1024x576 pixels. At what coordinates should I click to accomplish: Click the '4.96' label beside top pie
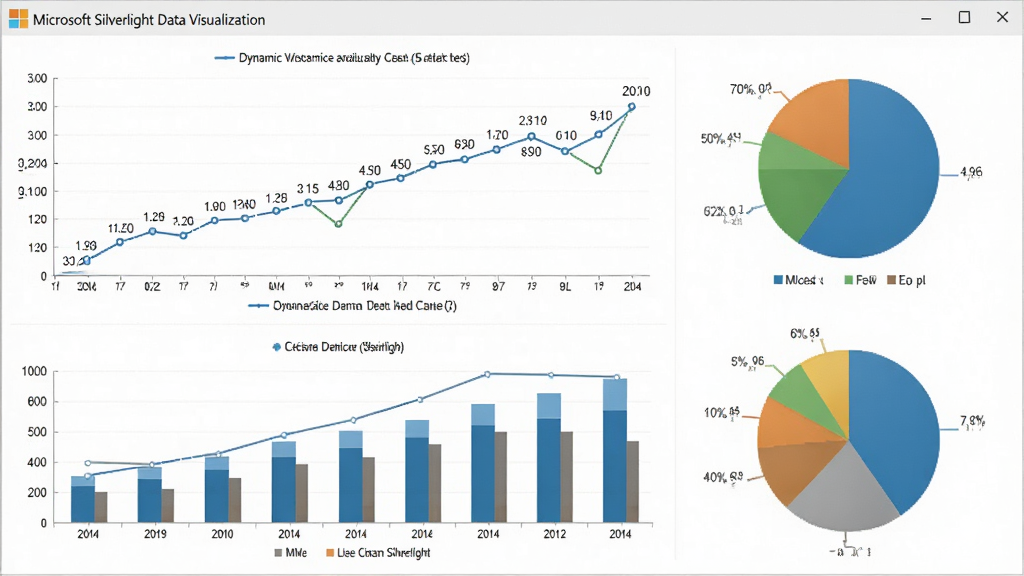970,172
